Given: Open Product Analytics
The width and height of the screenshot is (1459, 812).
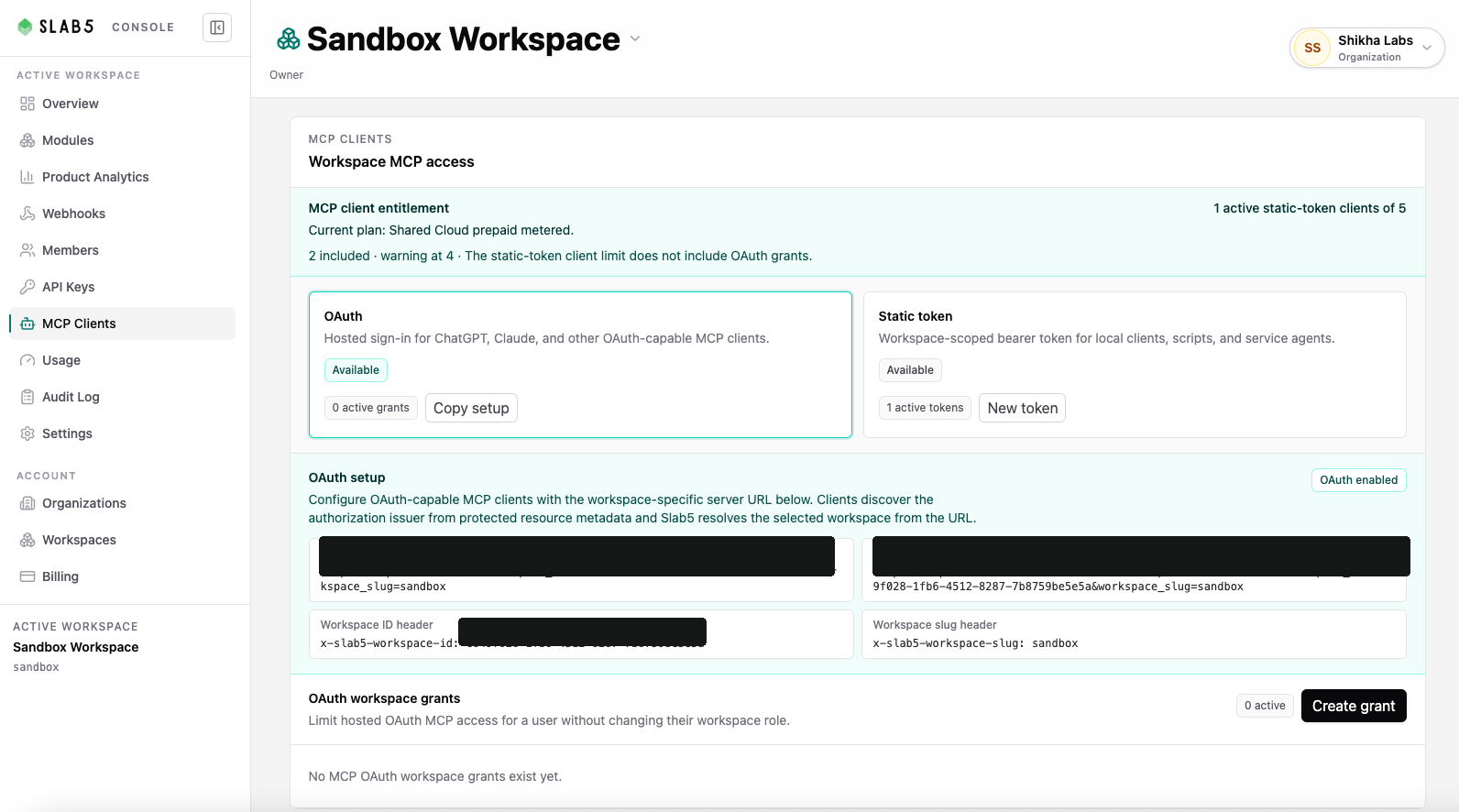Looking at the screenshot, I should pos(123,177).
